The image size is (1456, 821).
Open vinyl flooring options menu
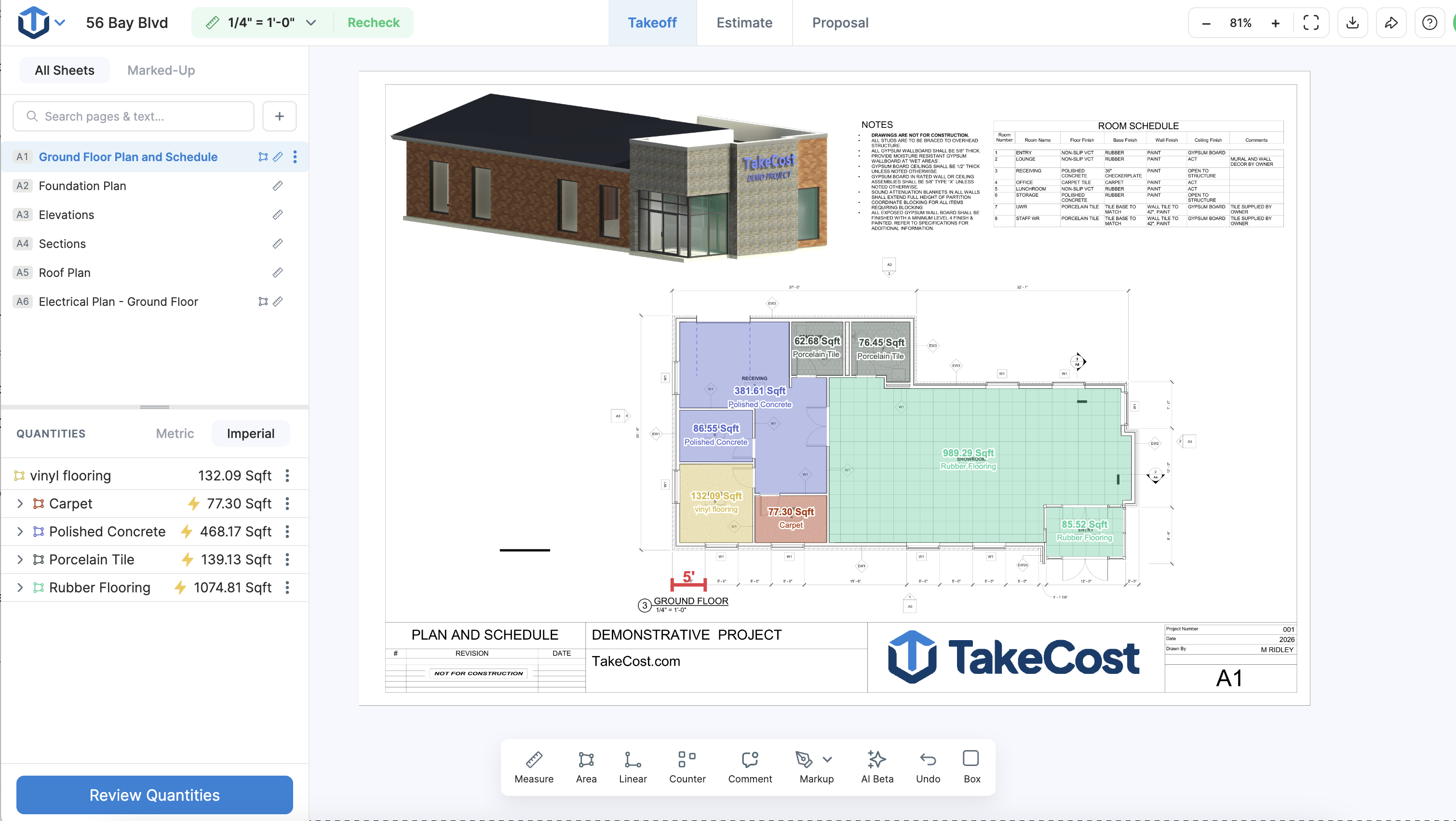click(x=287, y=476)
